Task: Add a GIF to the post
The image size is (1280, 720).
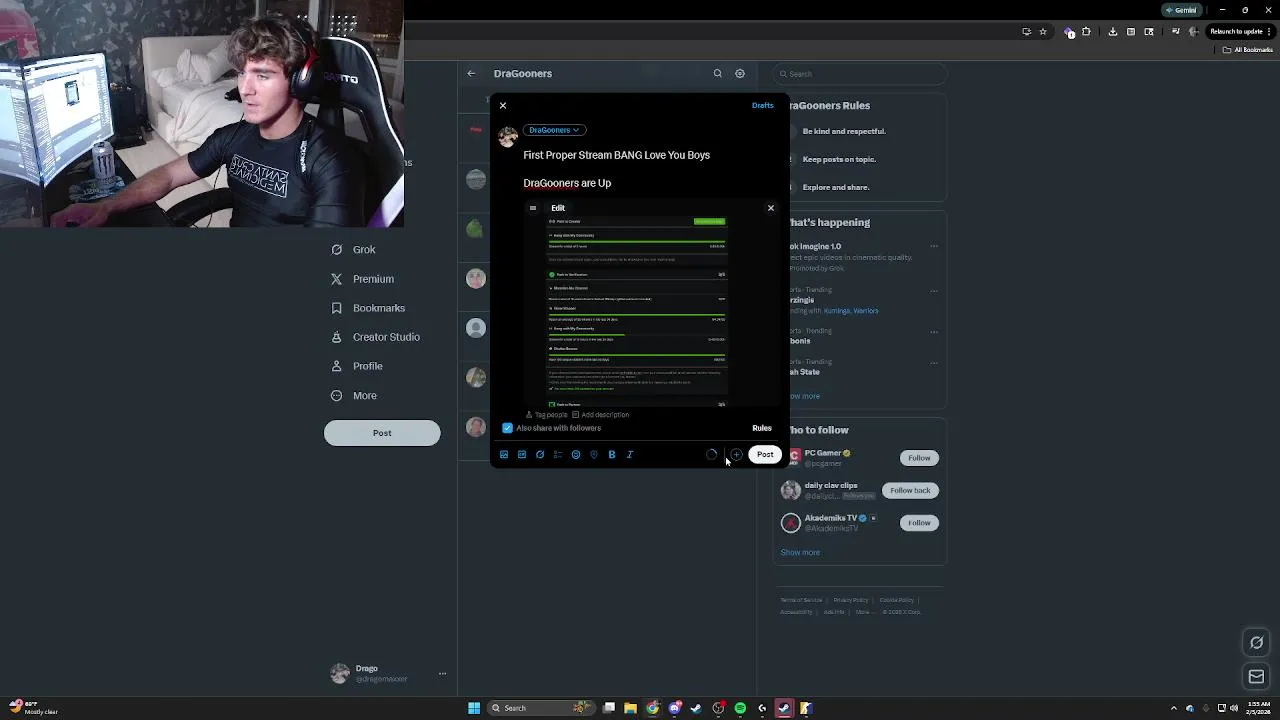Action: coord(522,455)
